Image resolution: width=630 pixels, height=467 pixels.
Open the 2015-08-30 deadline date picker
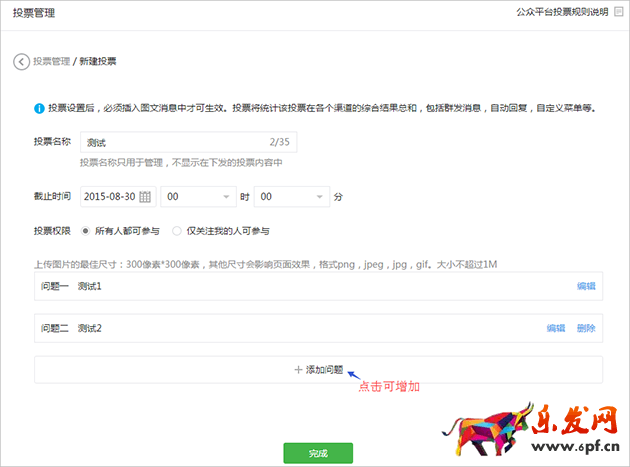click(110, 197)
